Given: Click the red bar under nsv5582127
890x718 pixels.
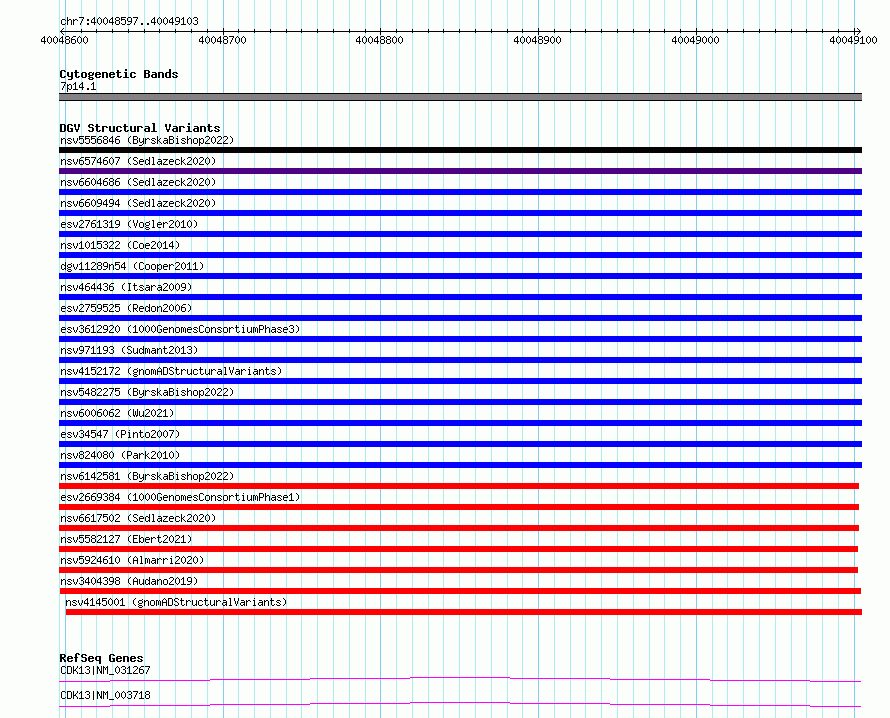Looking at the screenshot, I should pyautogui.click(x=459, y=549).
